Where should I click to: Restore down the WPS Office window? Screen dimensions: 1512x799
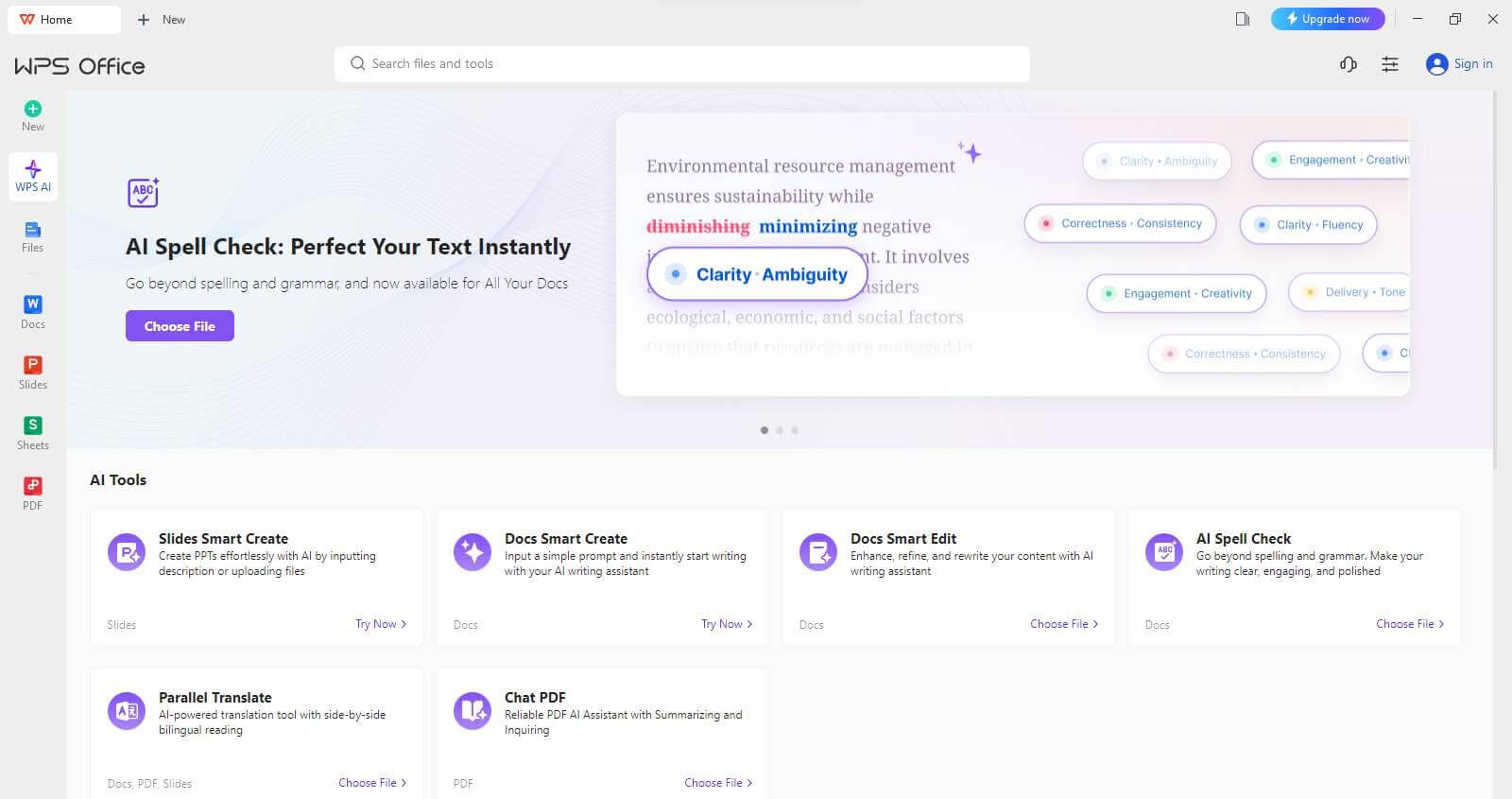click(x=1455, y=19)
